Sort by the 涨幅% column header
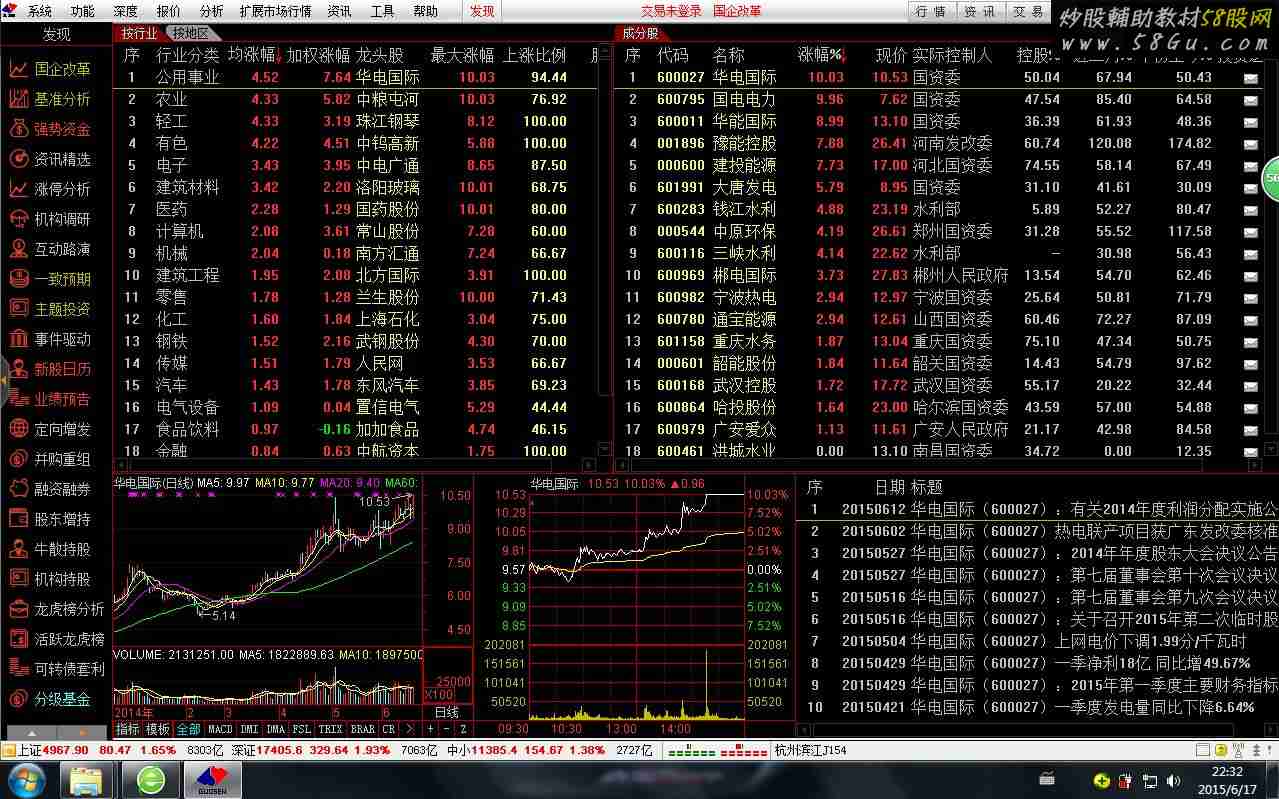This screenshot has height=799, width=1279. click(x=821, y=55)
